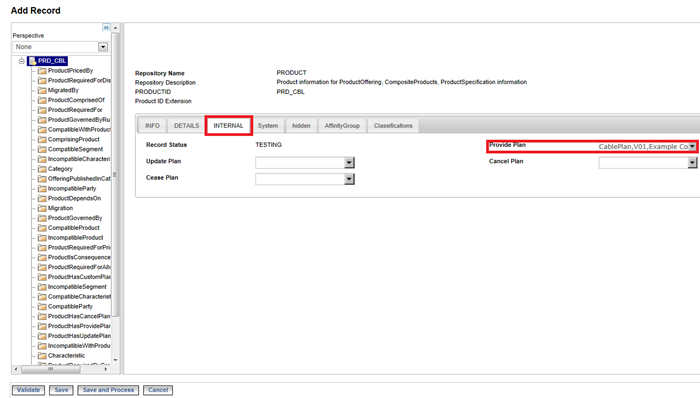Select the INTERNAL tab
Screen dimensions: 700x398
pos(229,126)
